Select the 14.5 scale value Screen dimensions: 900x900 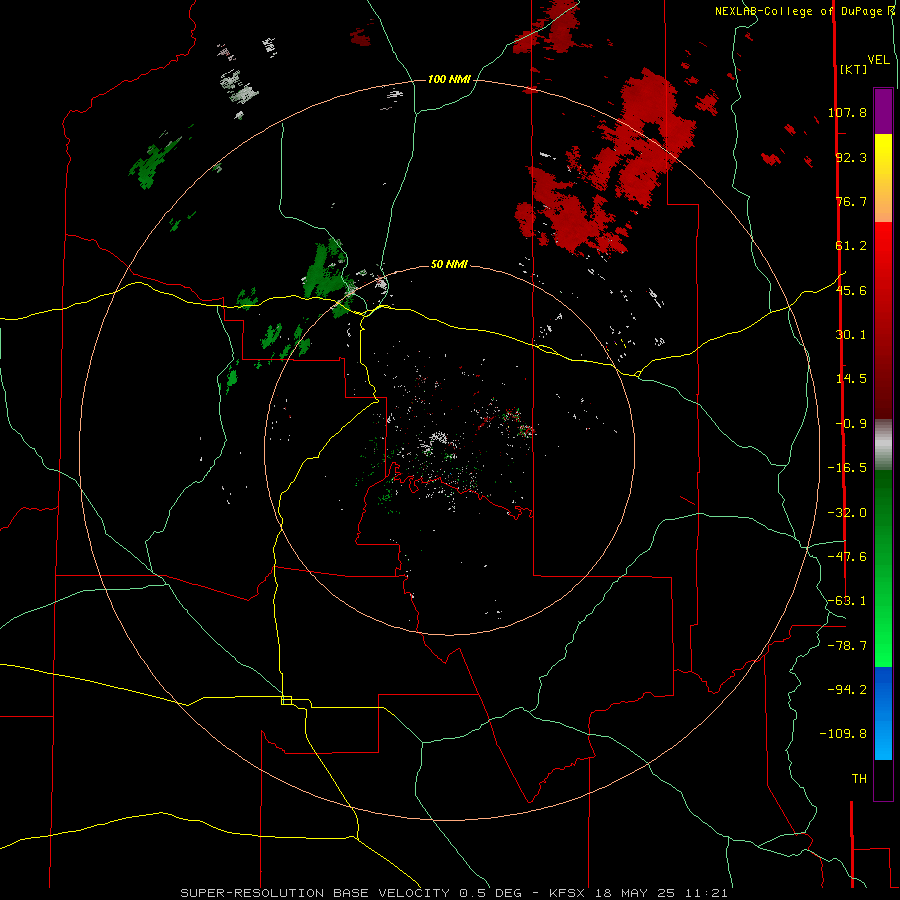click(851, 379)
